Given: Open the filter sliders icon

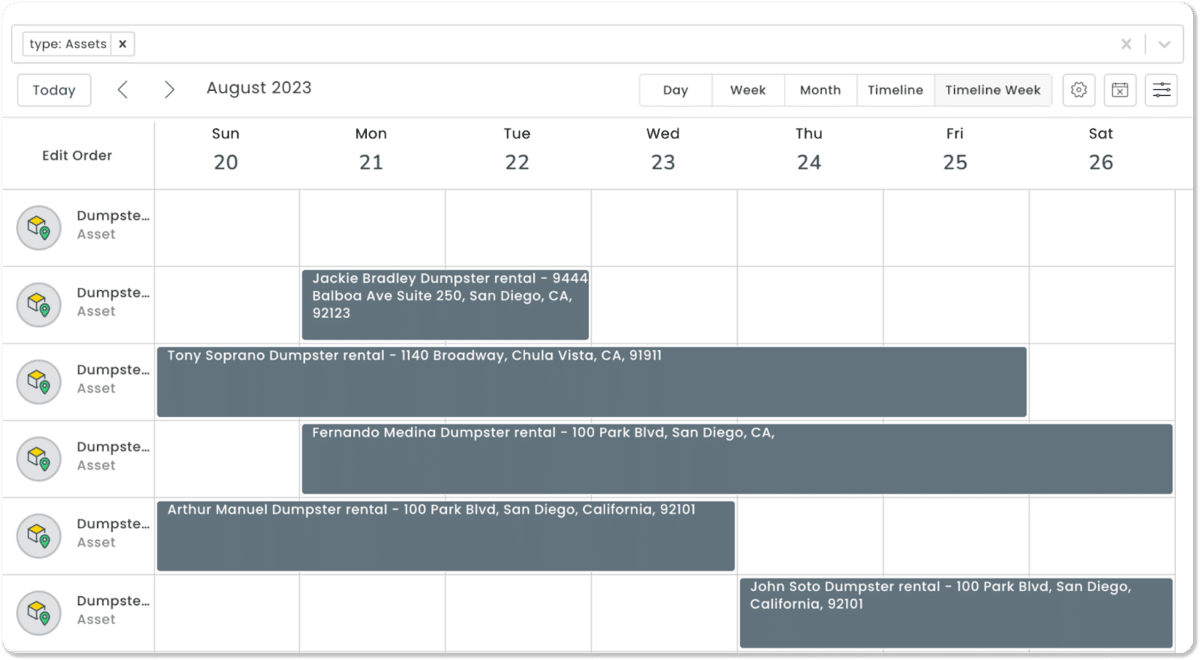Looking at the screenshot, I should point(1161,90).
